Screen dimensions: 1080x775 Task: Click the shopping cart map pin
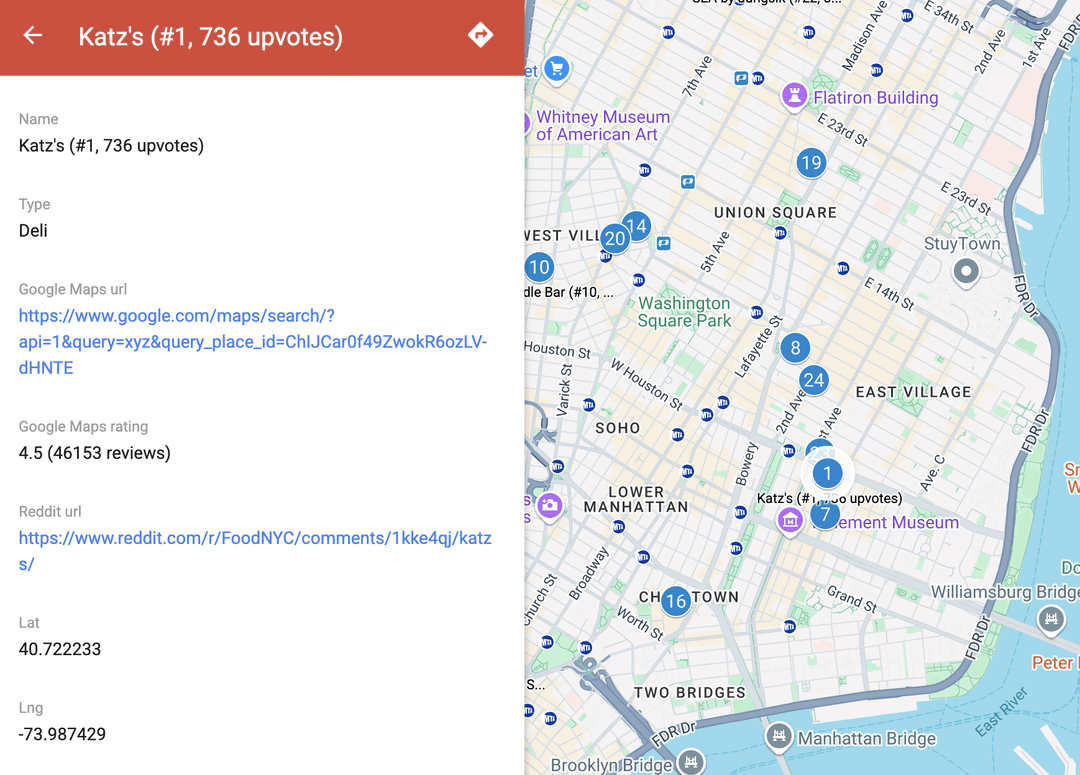(557, 69)
